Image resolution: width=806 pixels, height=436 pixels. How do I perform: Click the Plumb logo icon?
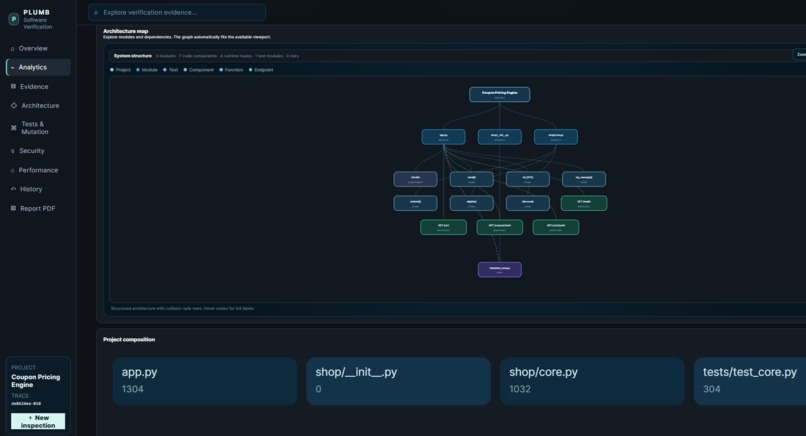click(14, 19)
